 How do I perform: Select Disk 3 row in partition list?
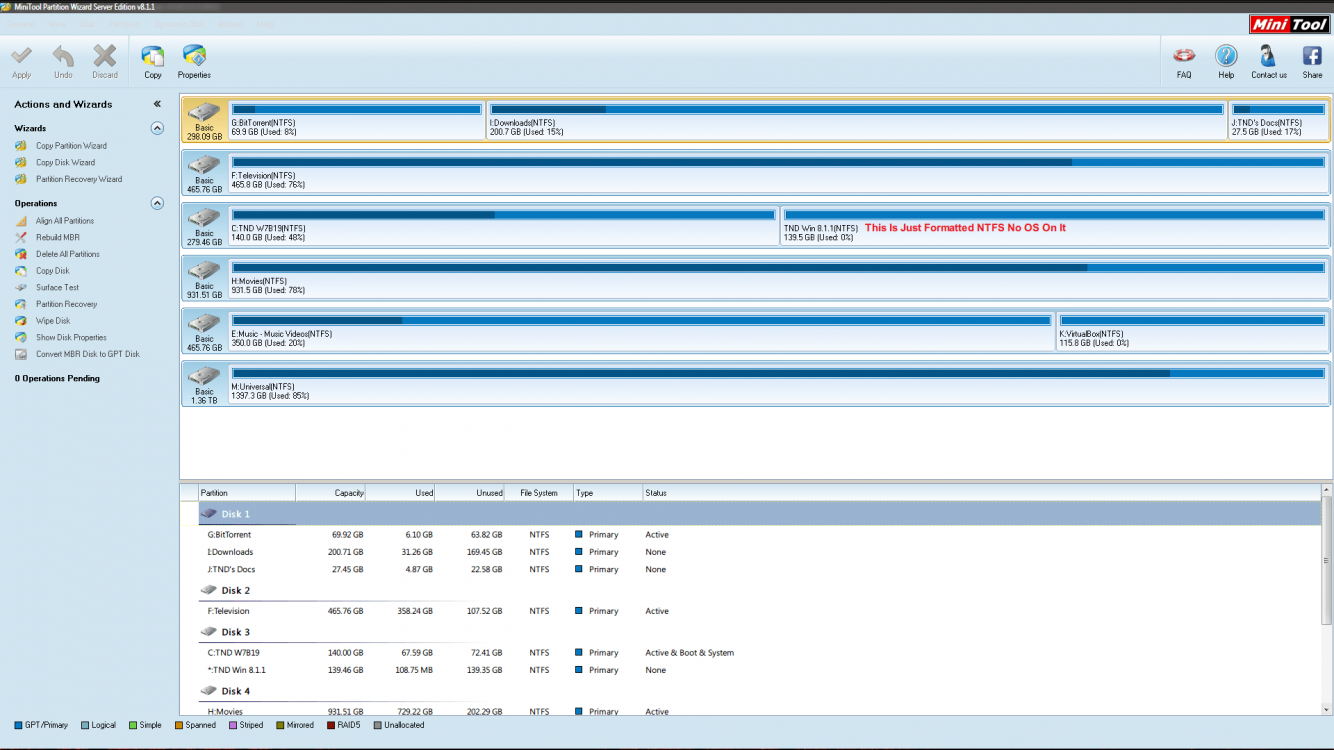(759, 632)
